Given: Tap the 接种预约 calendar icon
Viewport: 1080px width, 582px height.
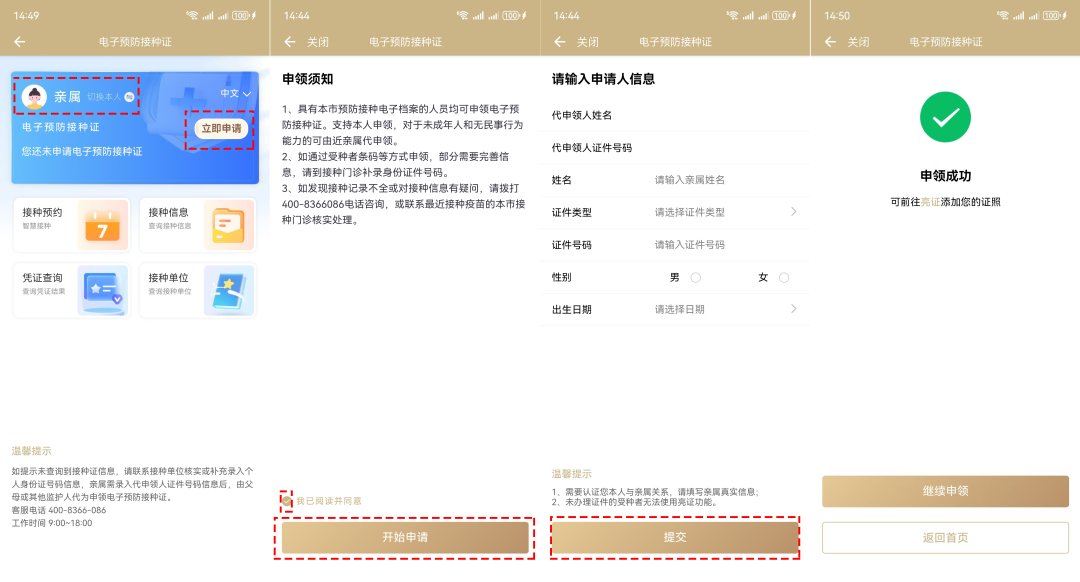Looking at the screenshot, I should coord(102,225).
